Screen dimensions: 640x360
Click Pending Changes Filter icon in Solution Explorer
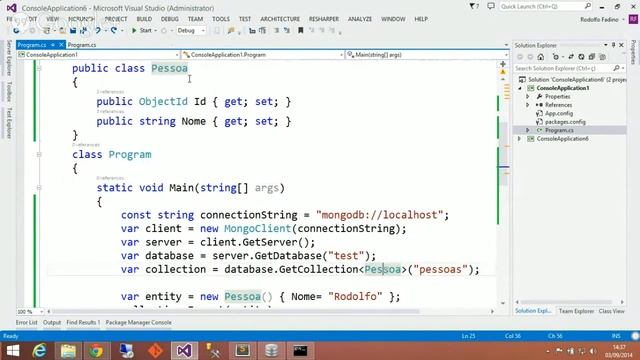(556, 57)
